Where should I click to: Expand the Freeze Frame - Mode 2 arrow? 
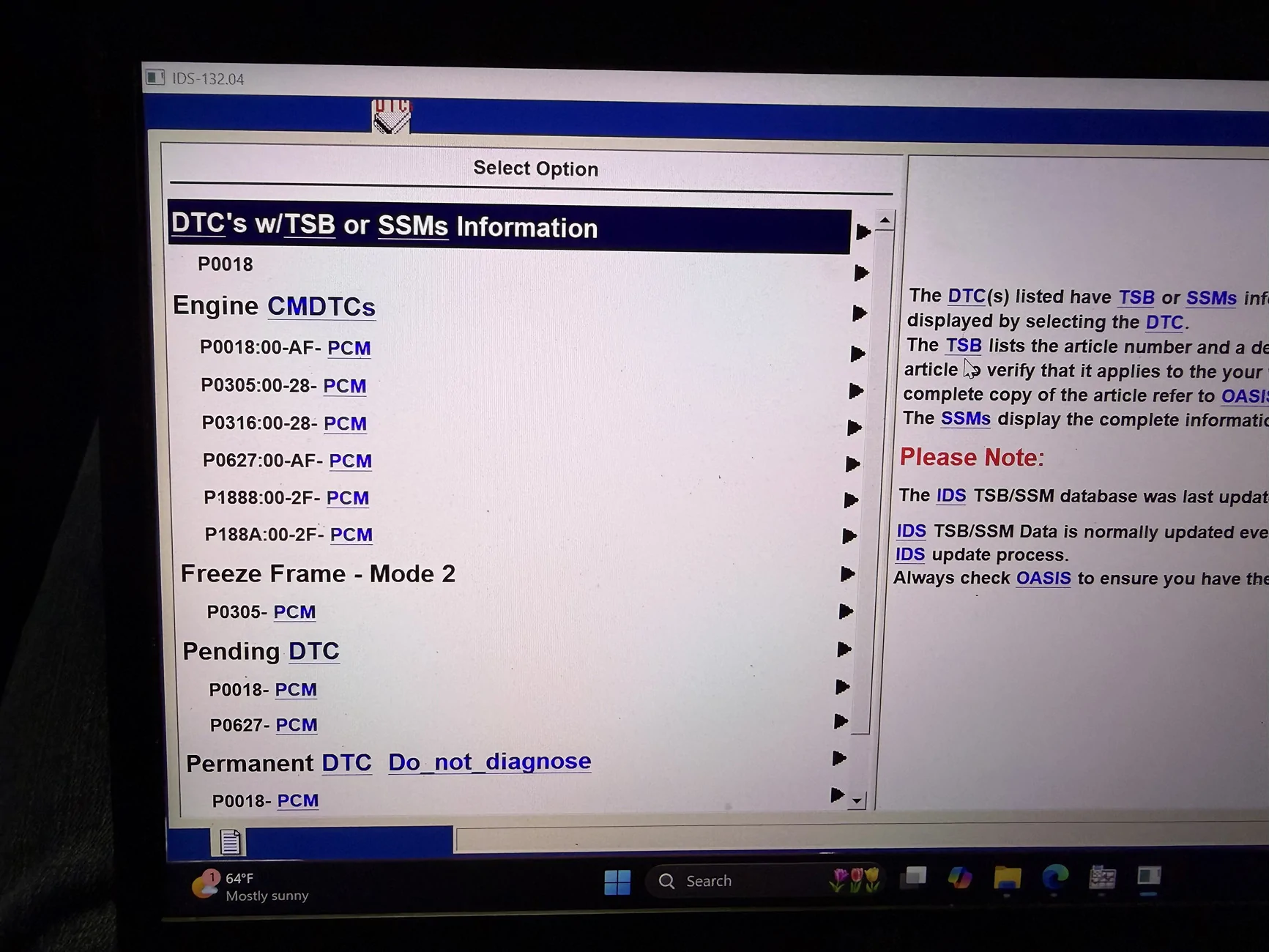point(848,574)
